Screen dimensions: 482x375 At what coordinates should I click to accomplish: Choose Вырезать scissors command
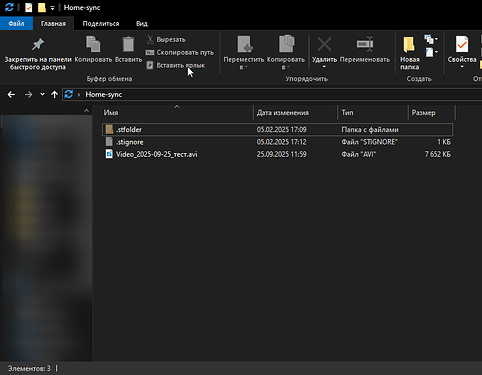(166, 40)
